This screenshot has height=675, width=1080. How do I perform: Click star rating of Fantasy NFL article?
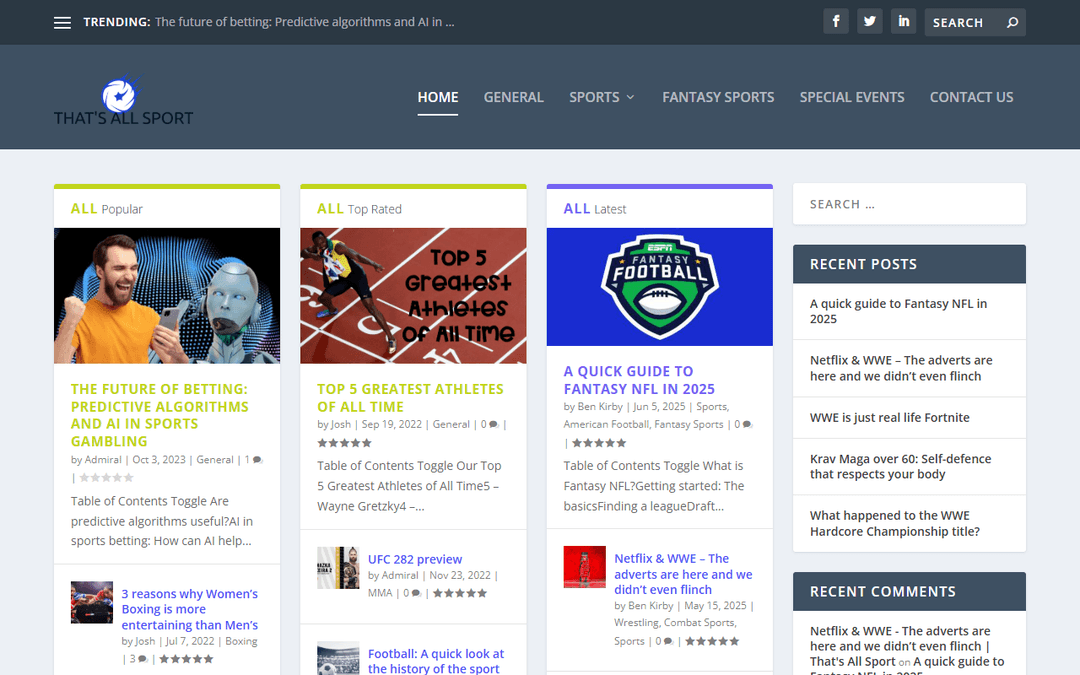tap(599, 443)
